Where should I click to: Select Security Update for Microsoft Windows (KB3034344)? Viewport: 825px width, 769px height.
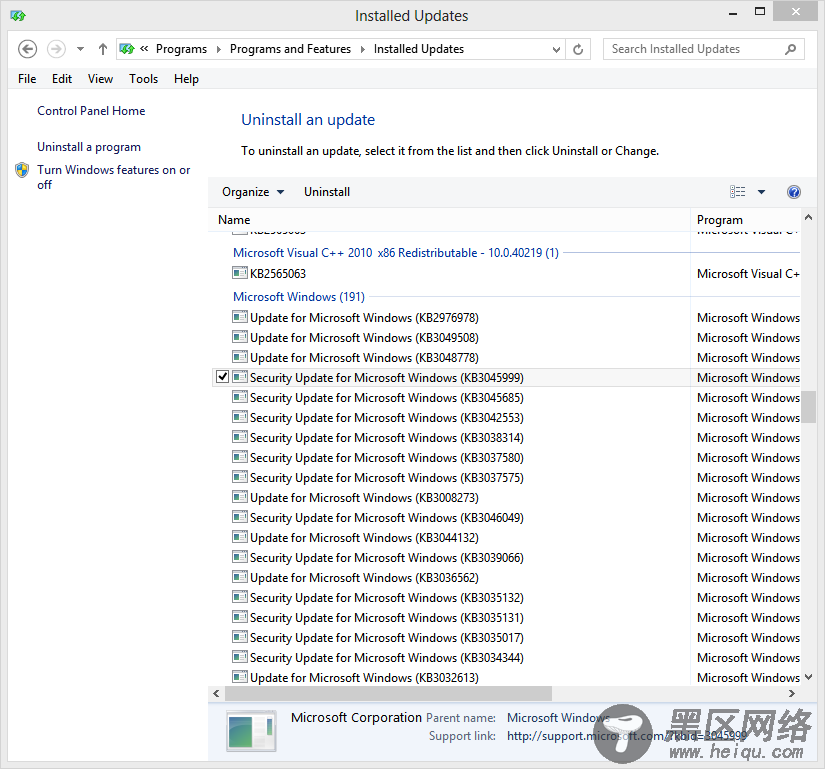pyautogui.click(x=387, y=657)
